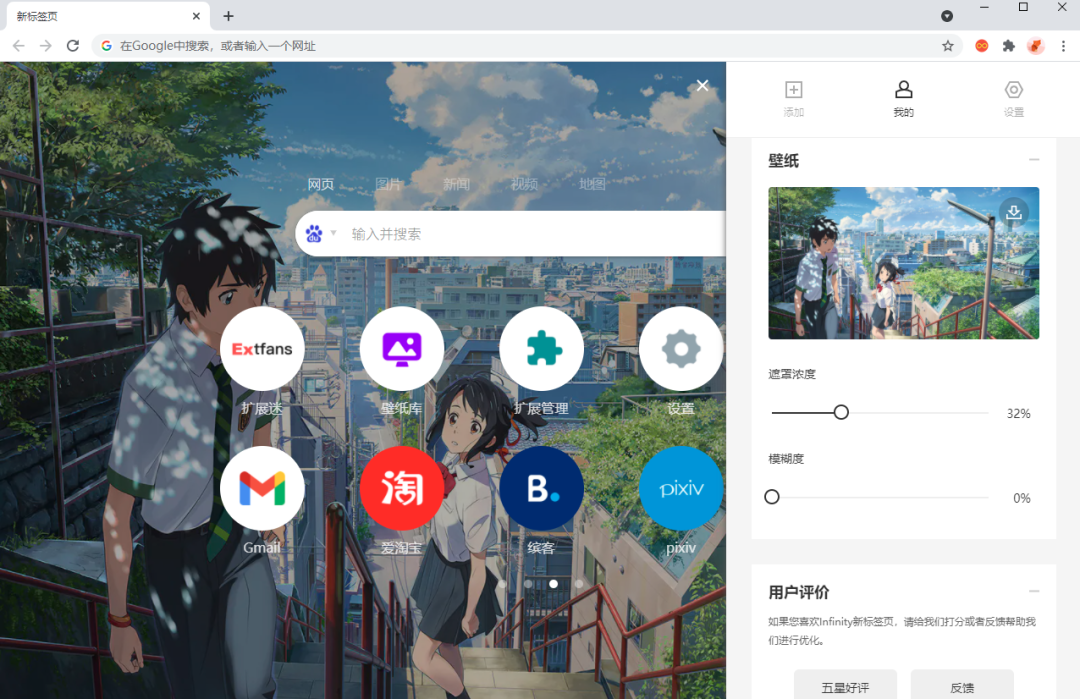Open the tab search dropdown arrow

947,16
